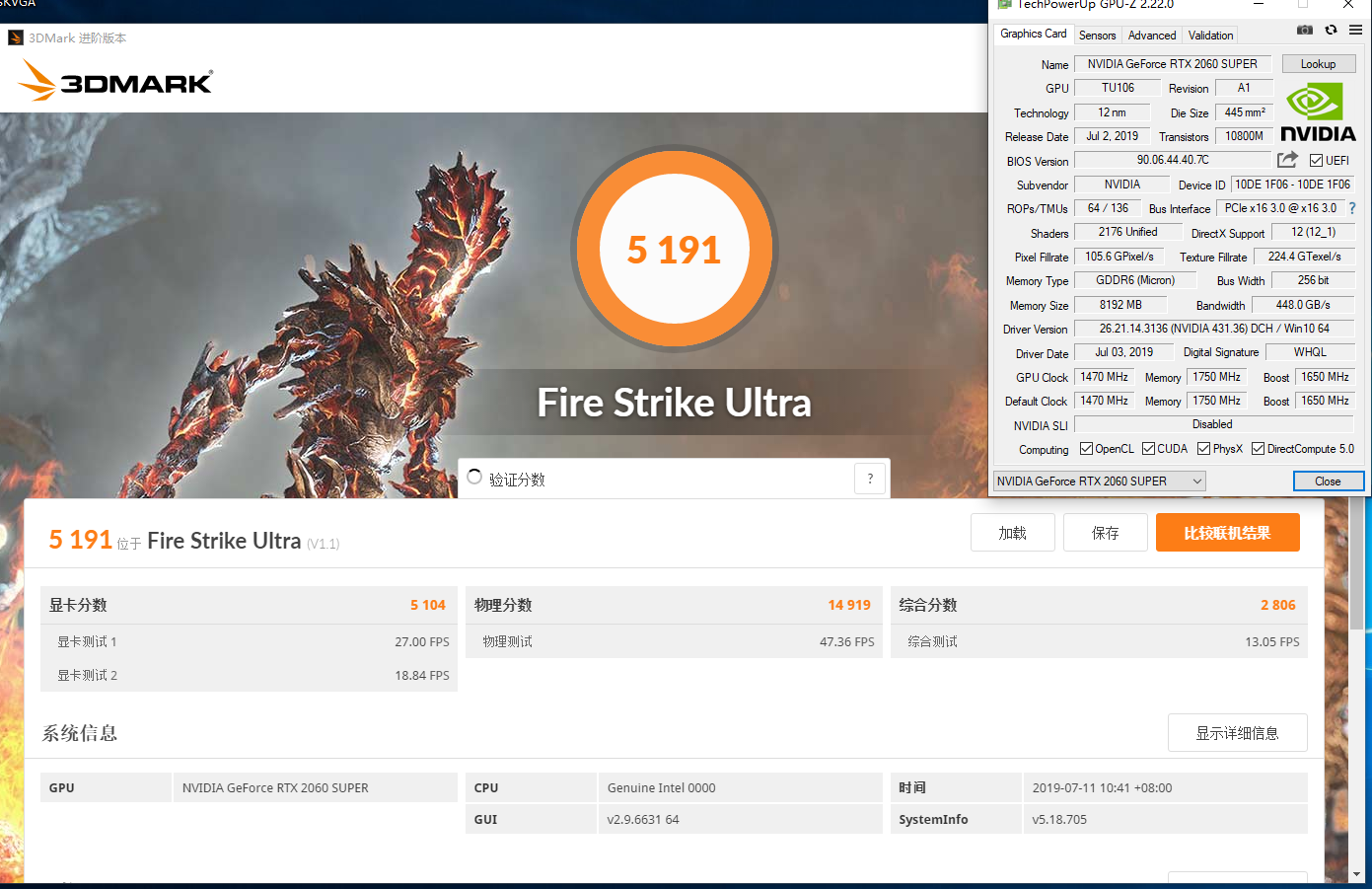Click the Bandwidth 448.0 GB/s field

click(x=1303, y=305)
